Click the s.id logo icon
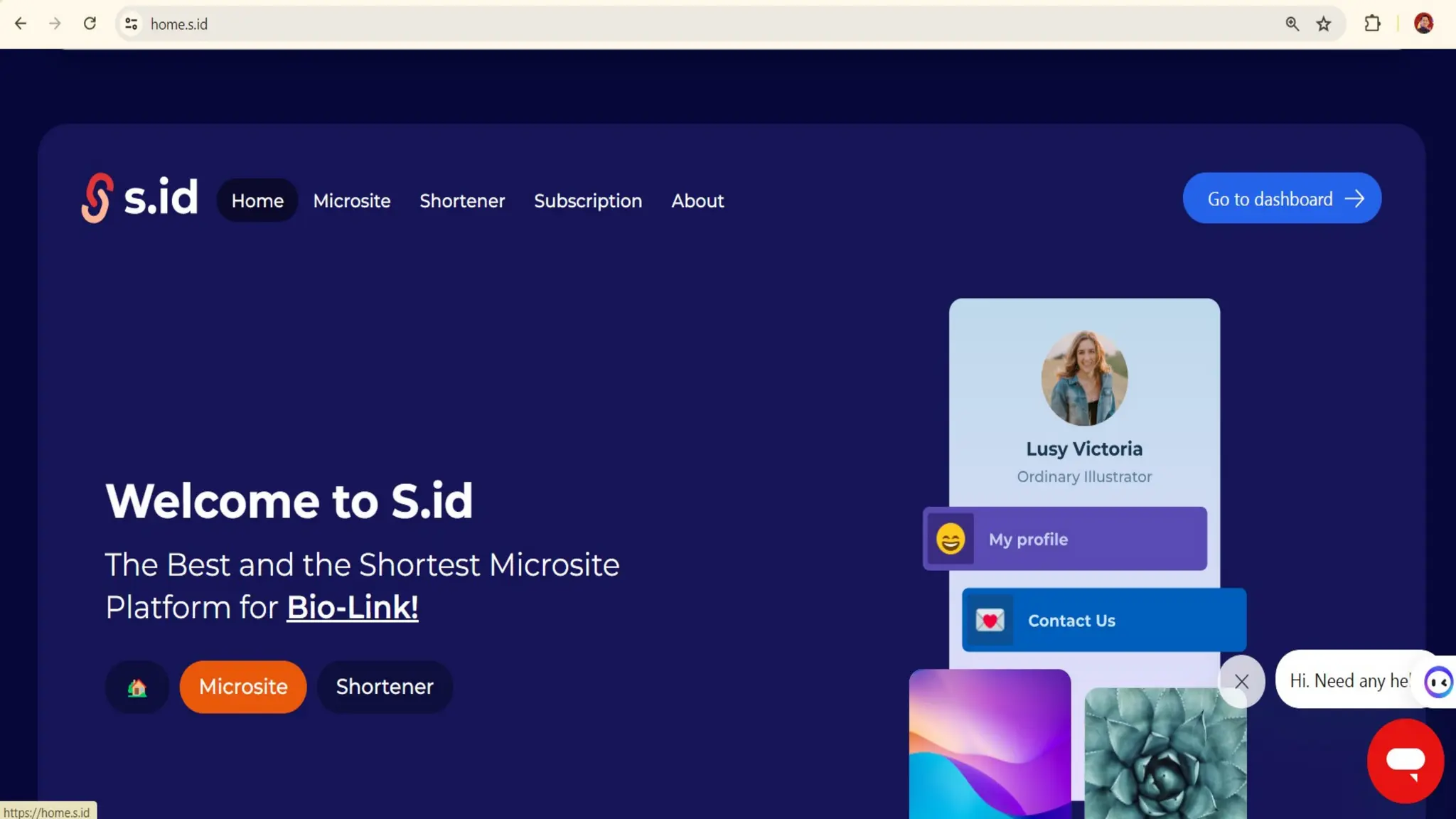The image size is (1456, 819). pos(97,198)
